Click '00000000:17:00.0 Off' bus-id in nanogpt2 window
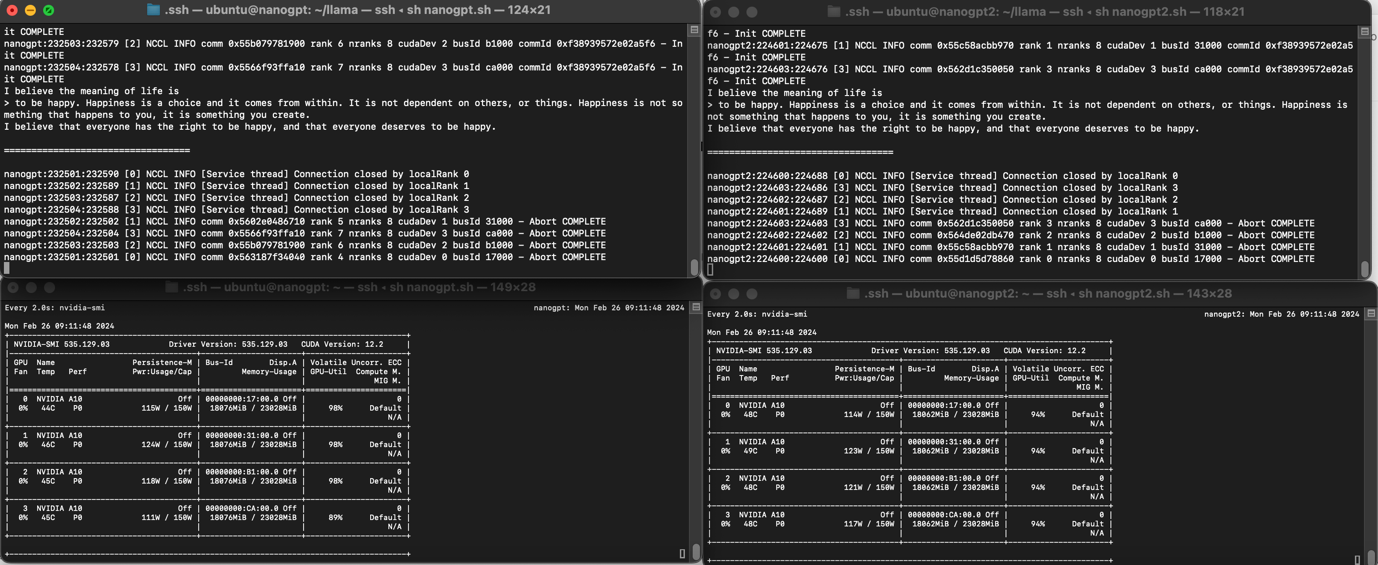1378x565 pixels. (952, 405)
